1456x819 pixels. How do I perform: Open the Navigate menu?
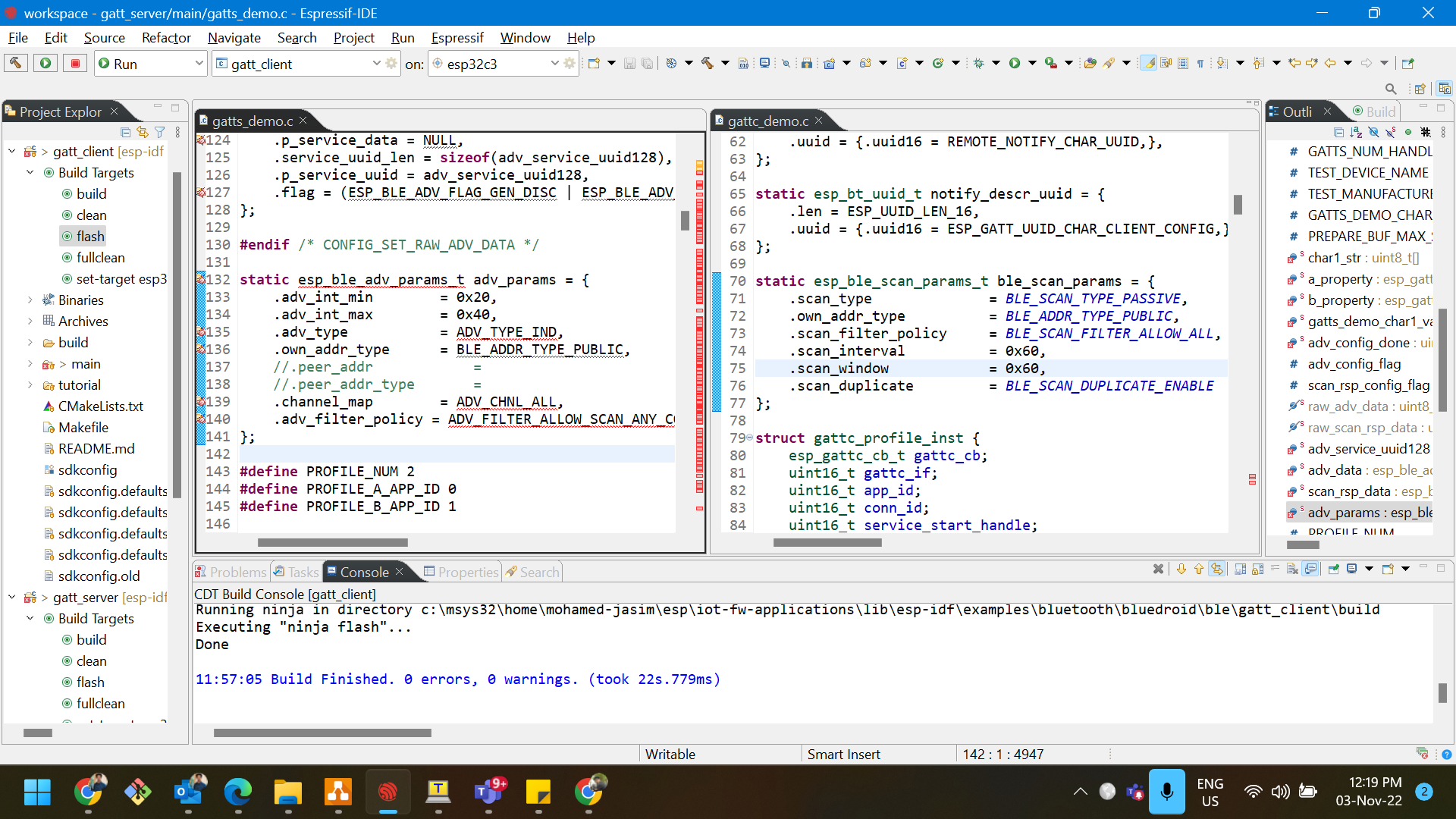click(234, 38)
